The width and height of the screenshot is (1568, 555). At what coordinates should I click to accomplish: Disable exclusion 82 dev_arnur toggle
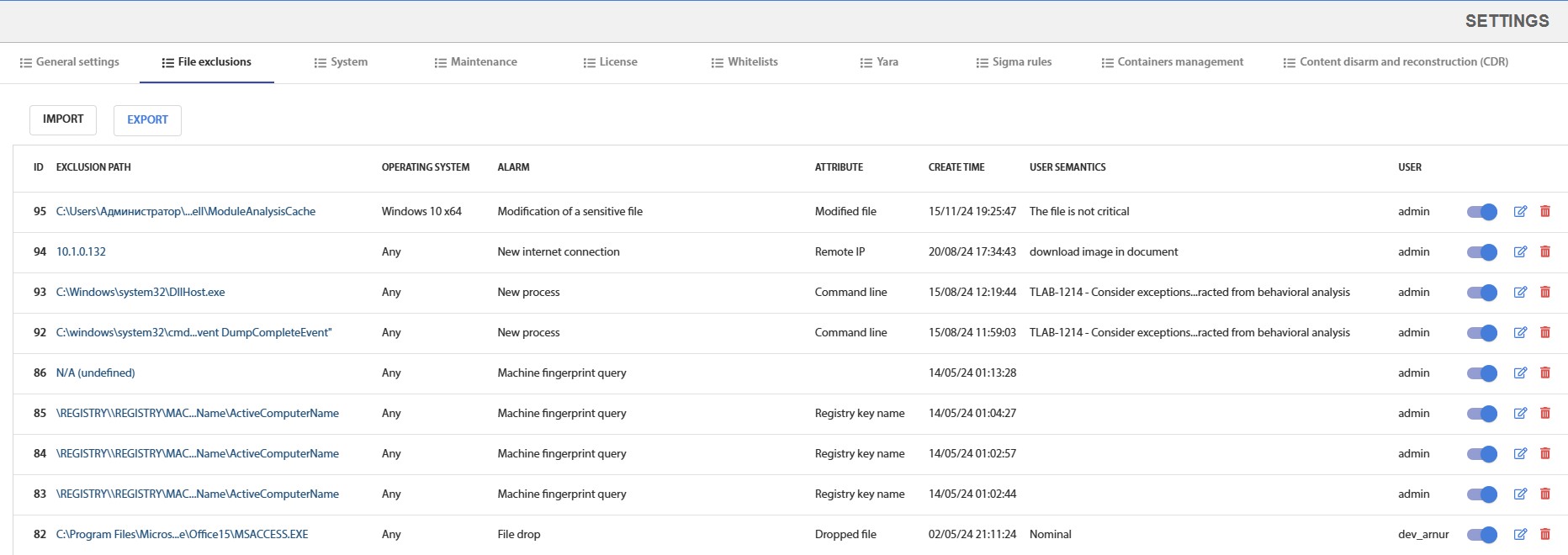(x=1482, y=535)
